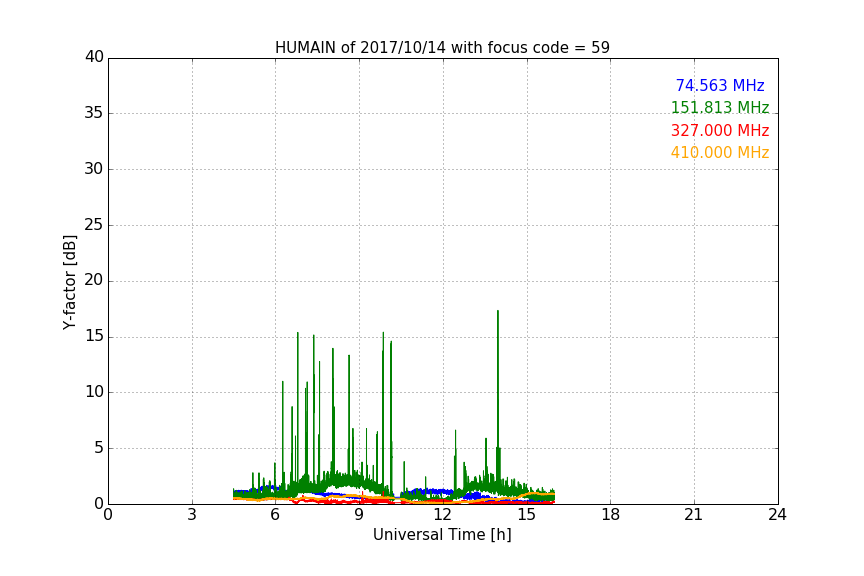Select the 327.000 MHz legend label

pyautogui.click(x=720, y=131)
